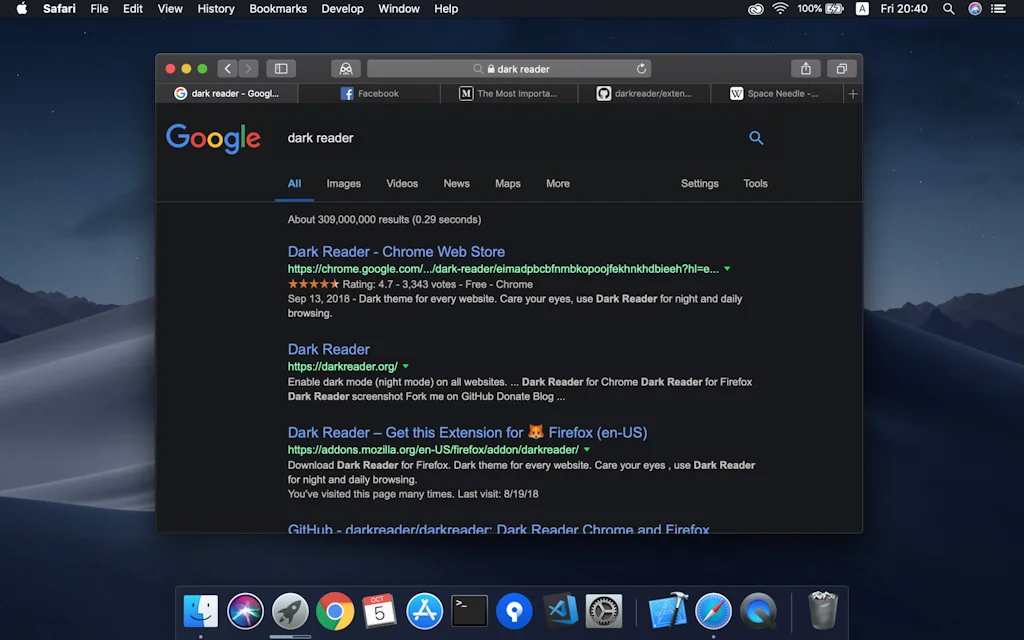Screen dimensions: 1024x640
Task: Show the sidebar using Safari's sidebar icon
Action: coord(281,68)
